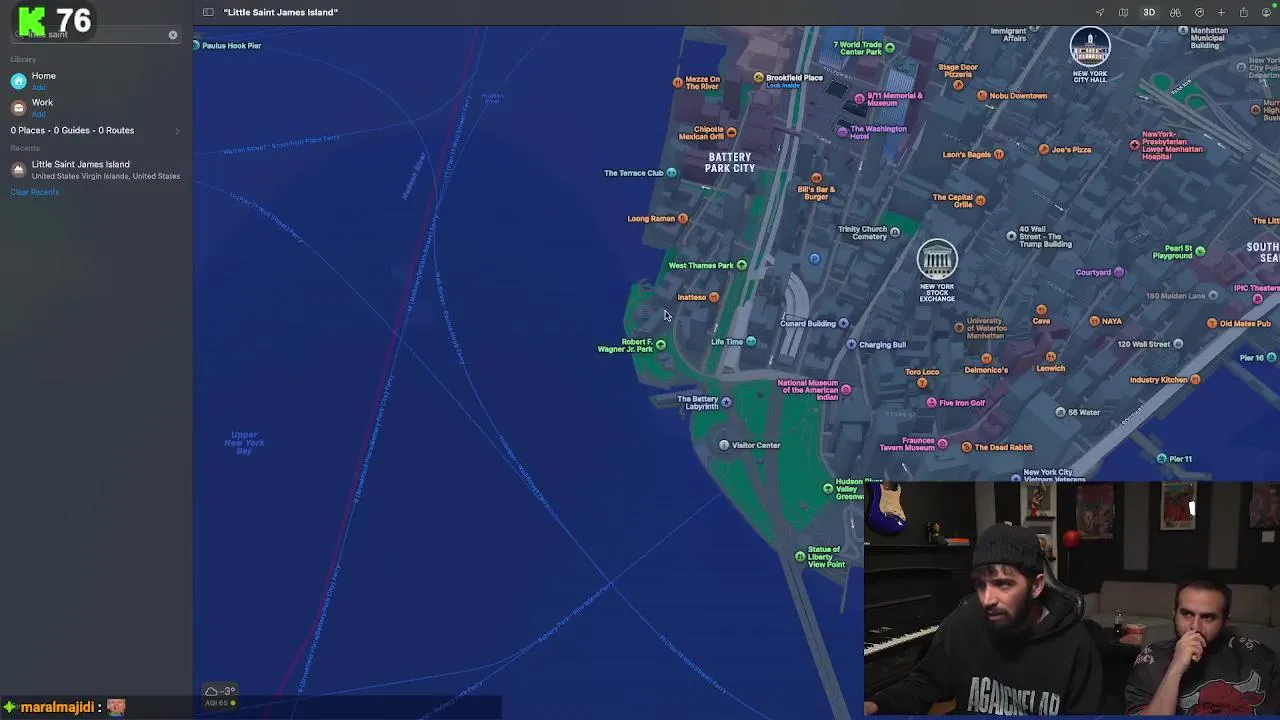Toggle the 3D map view button
The width and height of the screenshot is (1280, 720).
tap(1149, 12)
